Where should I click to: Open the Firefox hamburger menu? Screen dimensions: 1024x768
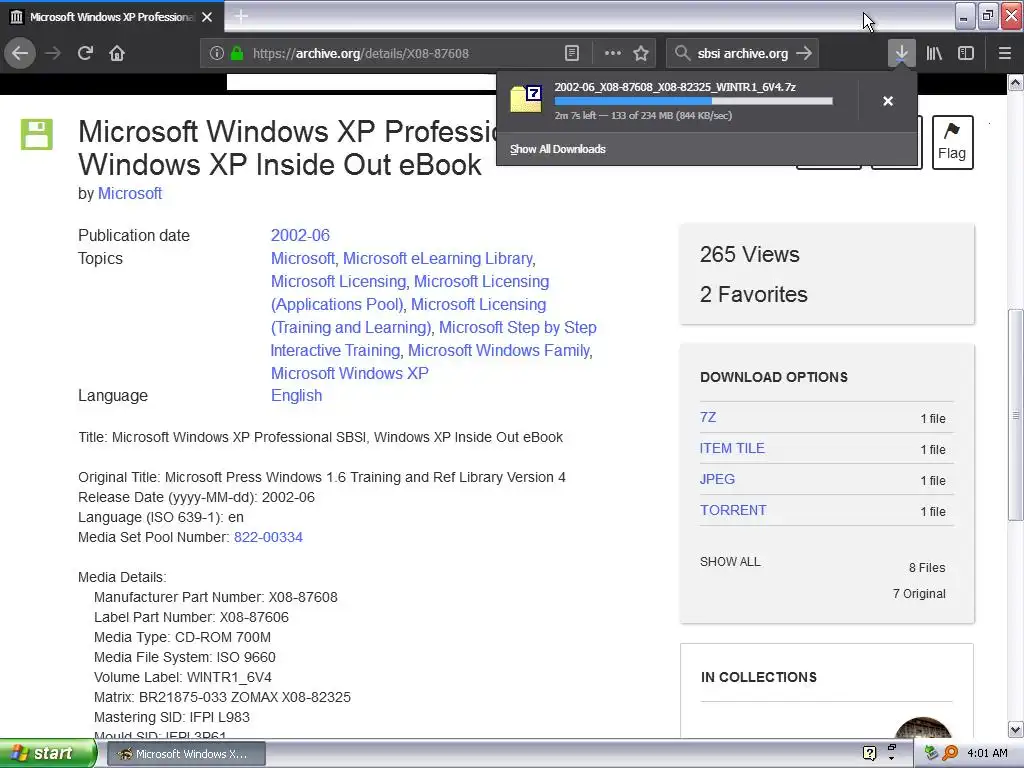tap(1004, 53)
